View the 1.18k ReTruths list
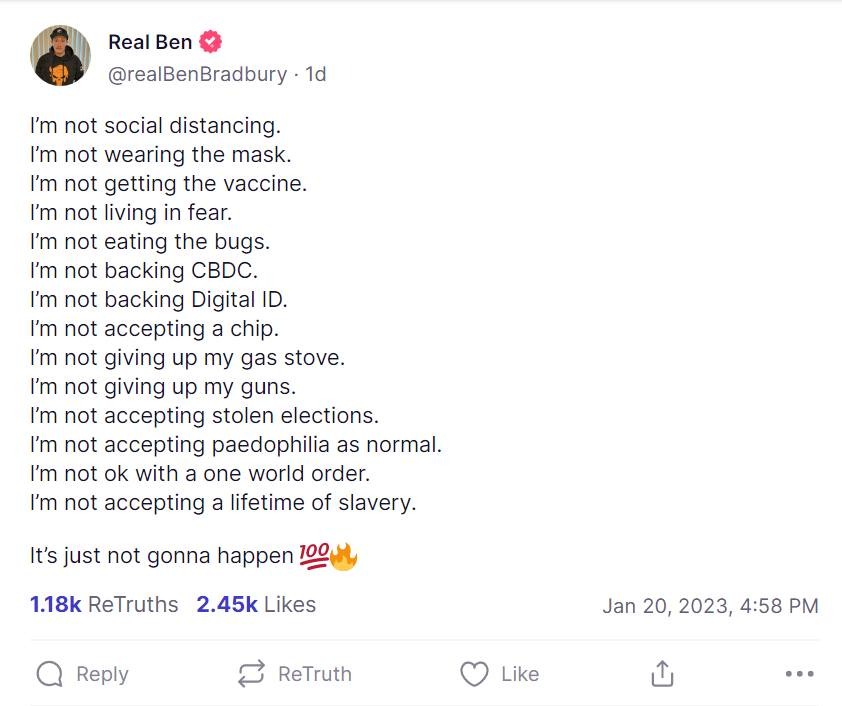Viewport: 842px width, 706px height. (104, 604)
